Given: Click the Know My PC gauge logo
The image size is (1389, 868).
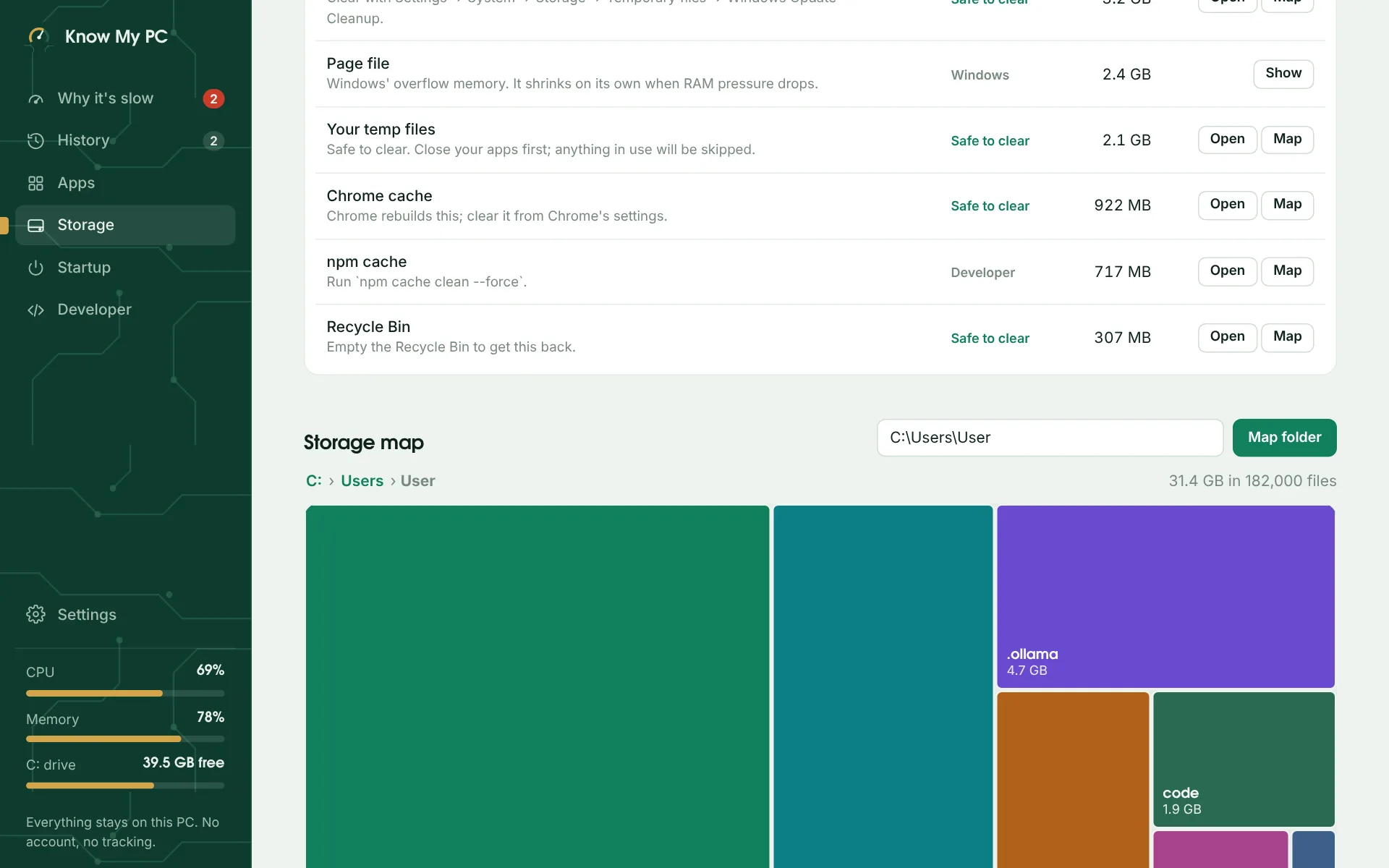Looking at the screenshot, I should pyautogui.click(x=38, y=36).
